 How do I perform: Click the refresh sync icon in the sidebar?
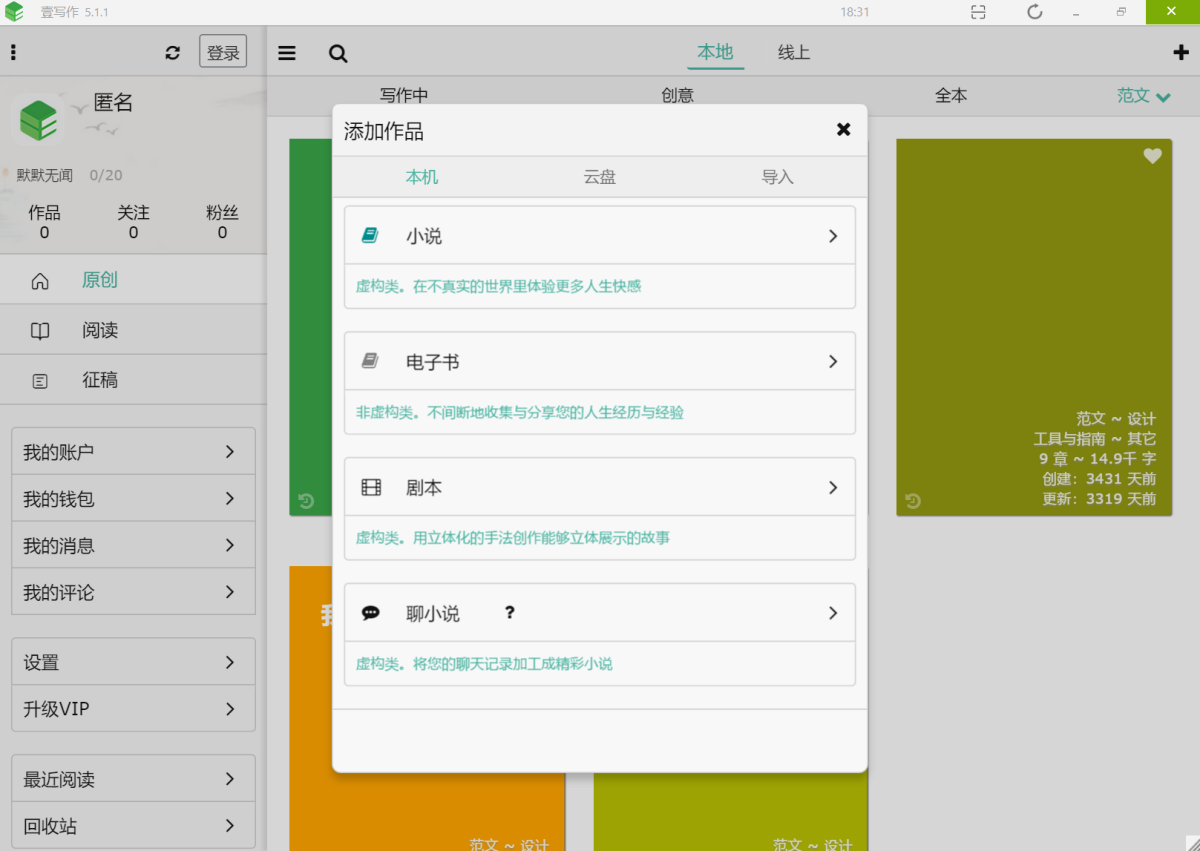tap(173, 53)
